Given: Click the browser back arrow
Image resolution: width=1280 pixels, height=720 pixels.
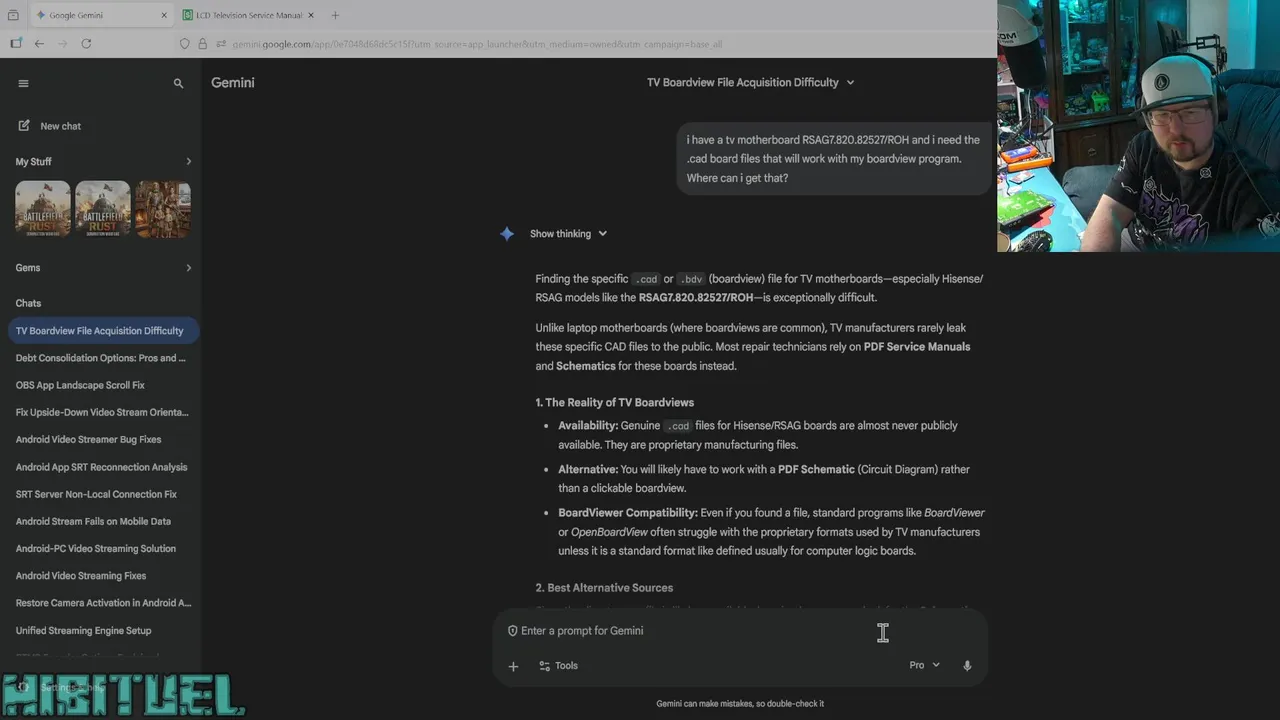Looking at the screenshot, I should (39, 44).
